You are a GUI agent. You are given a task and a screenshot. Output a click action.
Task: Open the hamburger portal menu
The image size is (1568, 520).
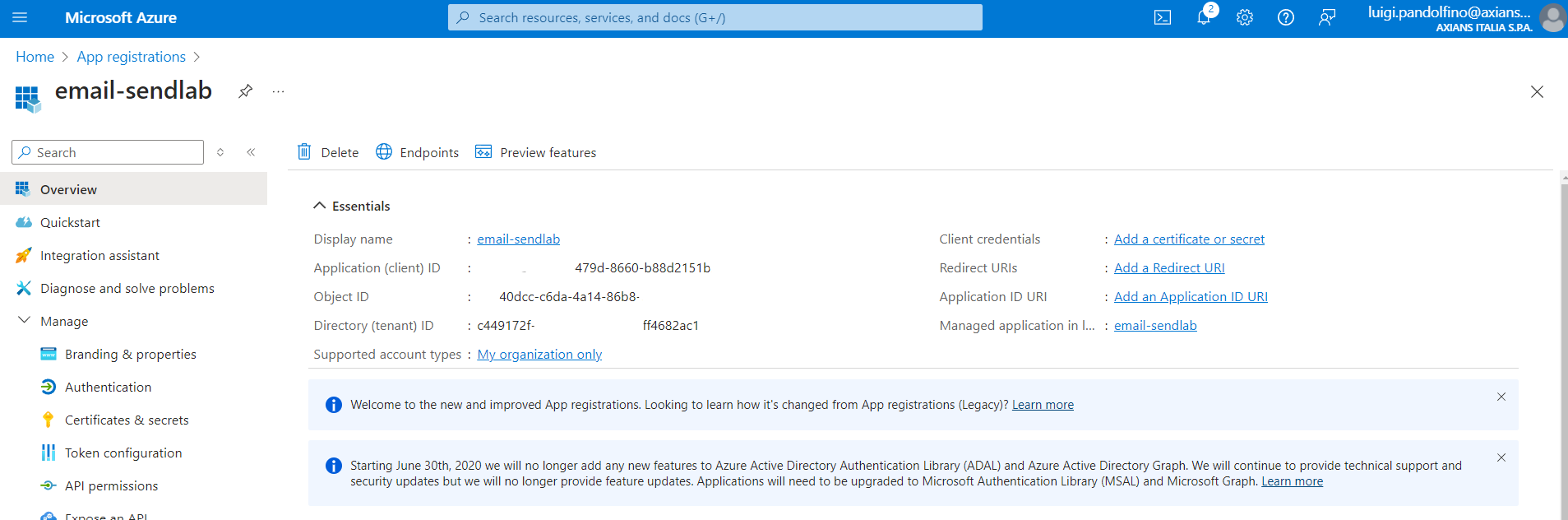tap(20, 17)
